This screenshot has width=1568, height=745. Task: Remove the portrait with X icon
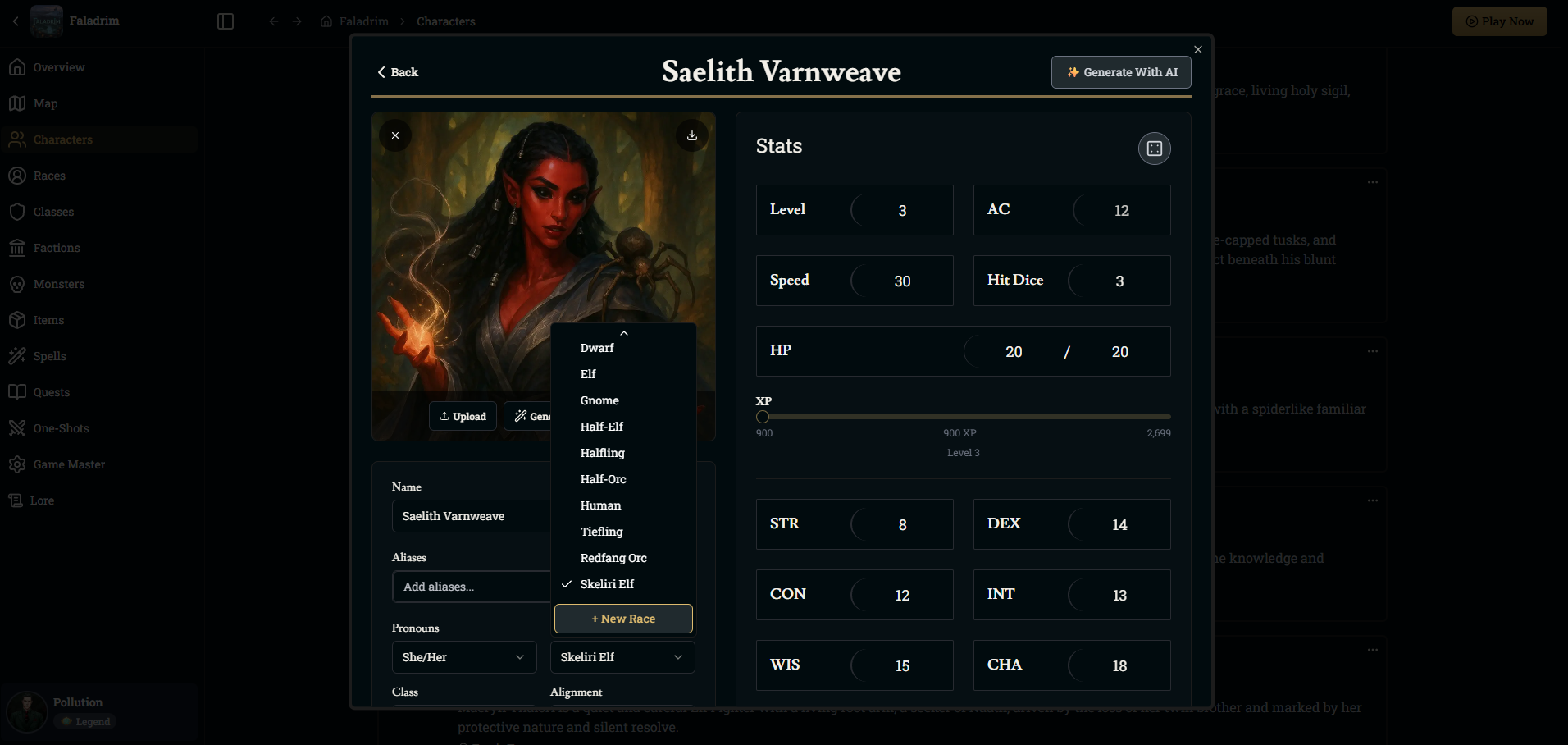click(x=395, y=135)
